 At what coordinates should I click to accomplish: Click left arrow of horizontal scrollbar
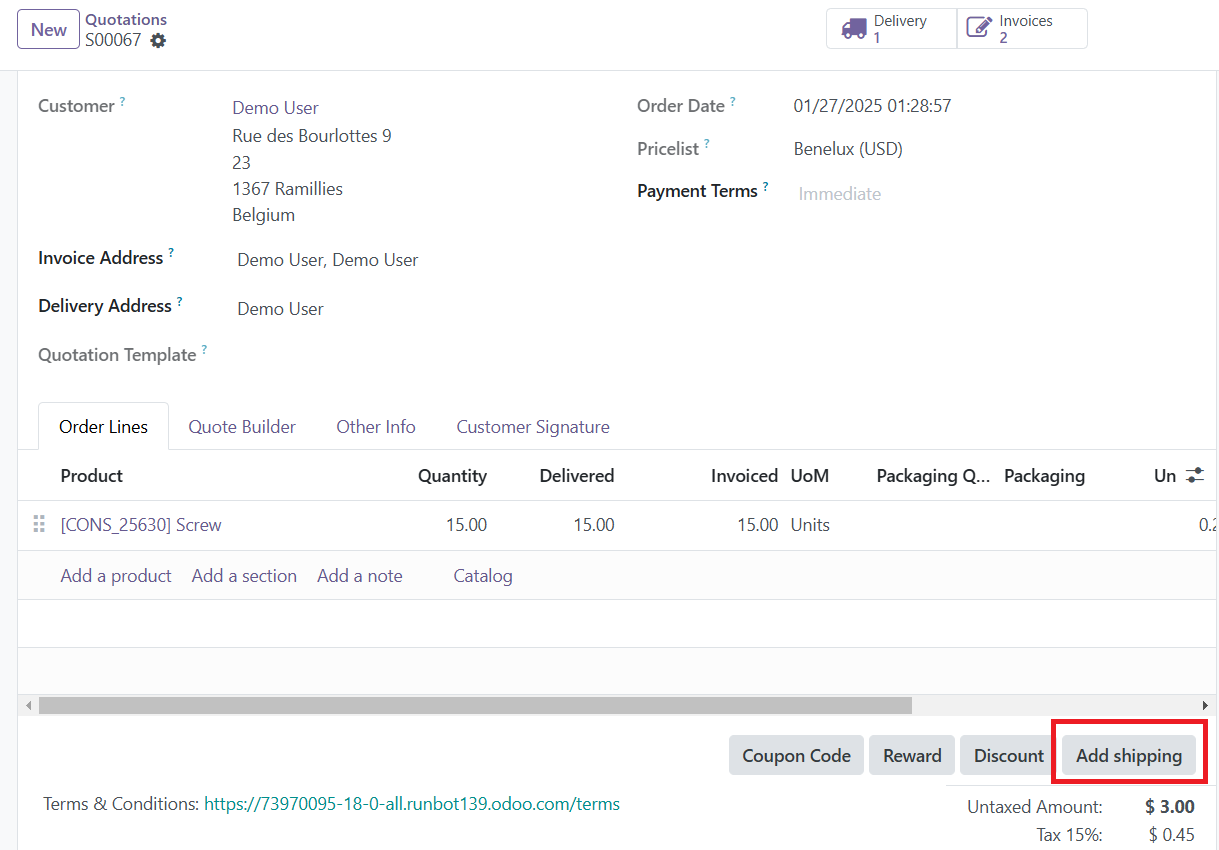pyautogui.click(x=29, y=705)
